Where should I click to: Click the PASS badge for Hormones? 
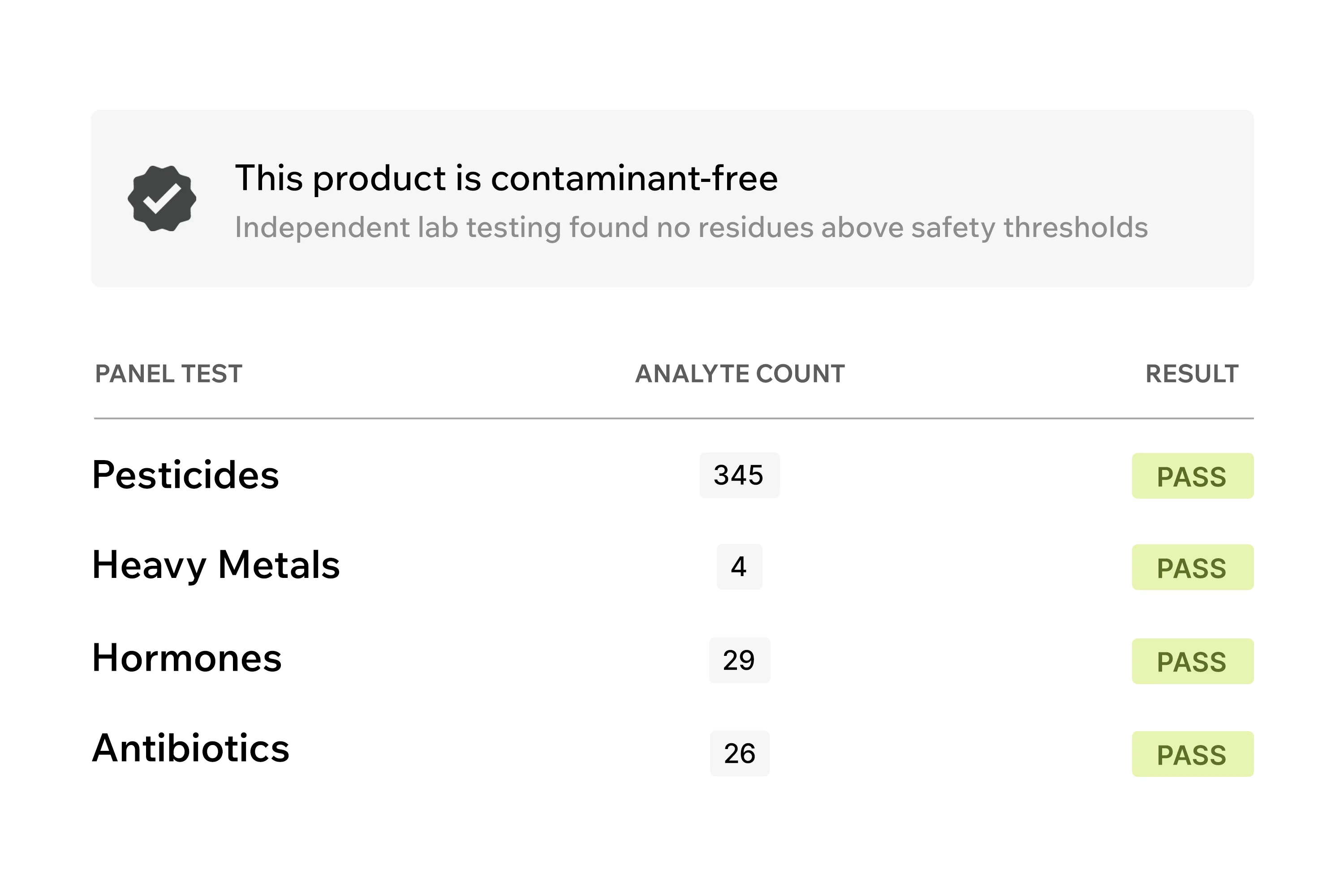pos(1193,661)
